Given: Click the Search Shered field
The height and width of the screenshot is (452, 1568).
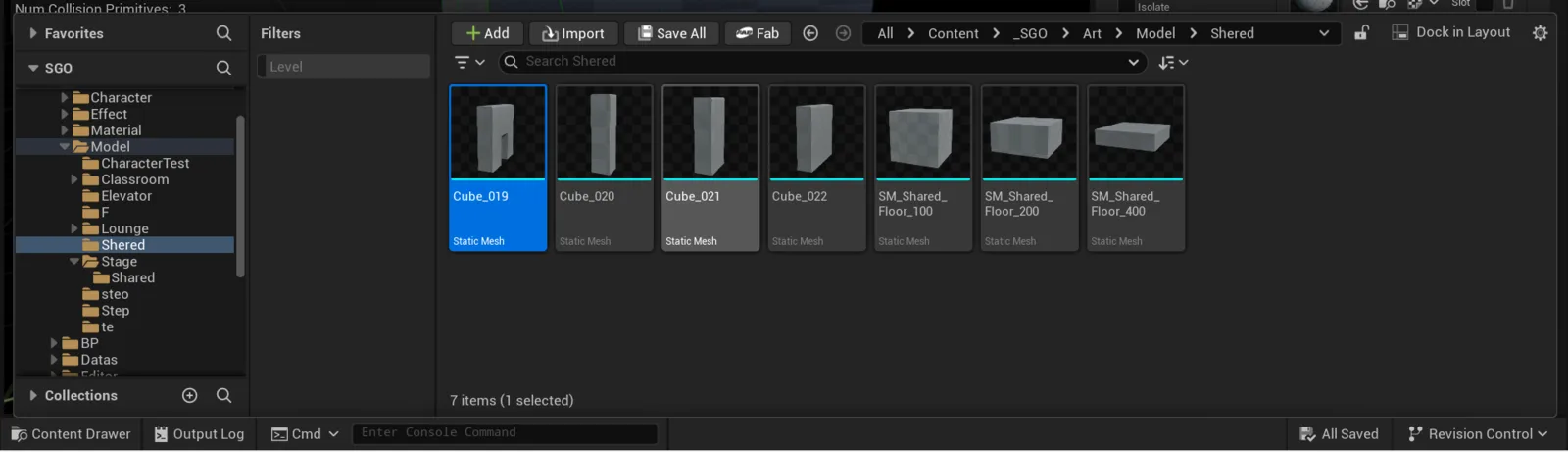Looking at the screenshot, I should tap(822, 62).
